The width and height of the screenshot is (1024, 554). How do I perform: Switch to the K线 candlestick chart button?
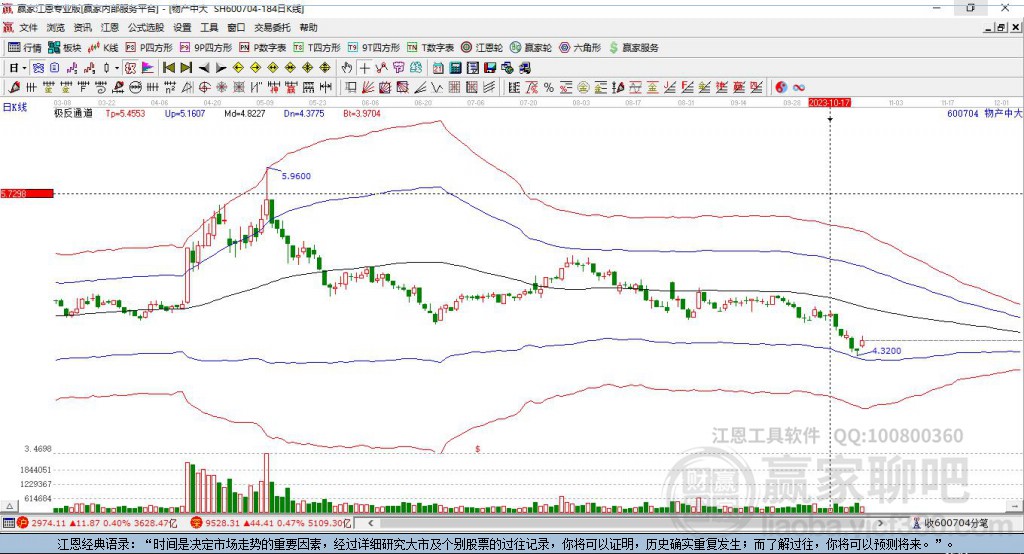pyautogui.click(x=103, y=48)
